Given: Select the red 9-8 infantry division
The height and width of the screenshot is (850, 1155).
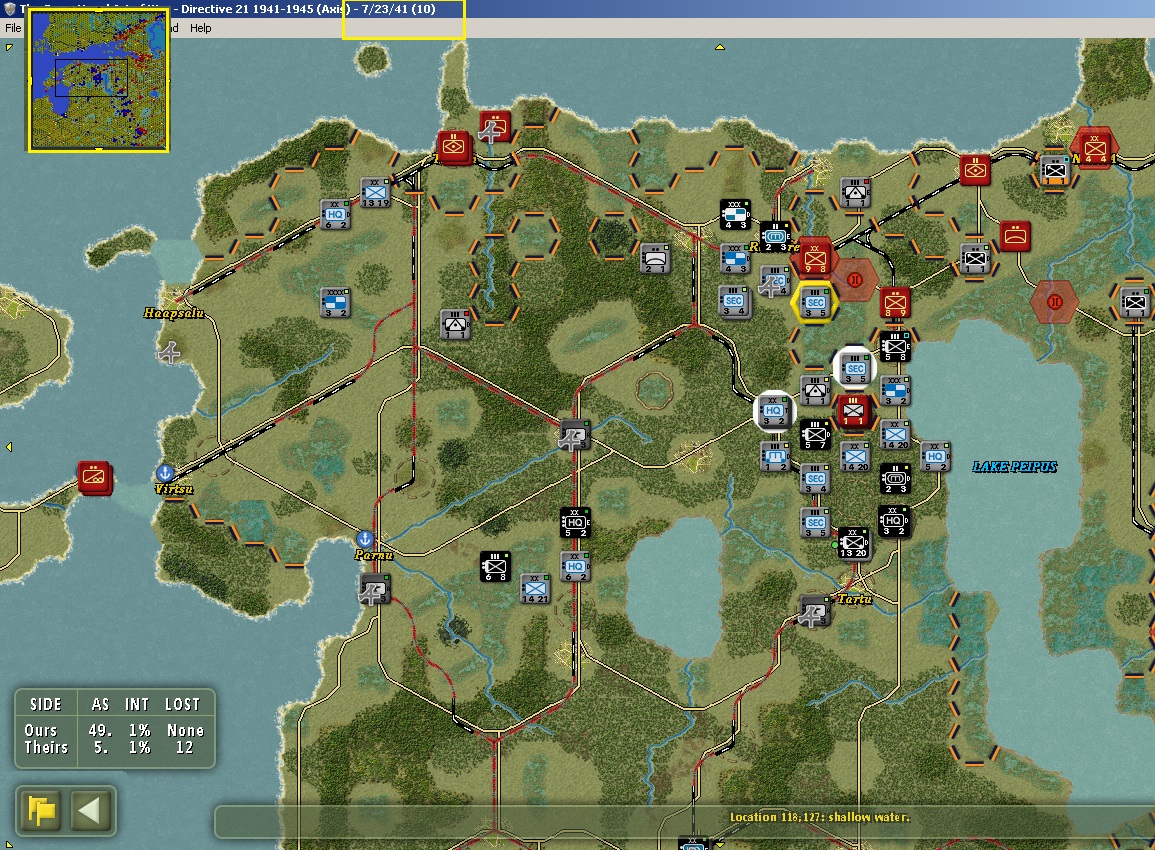Looking at the screenshot, I should pos(814,259).
